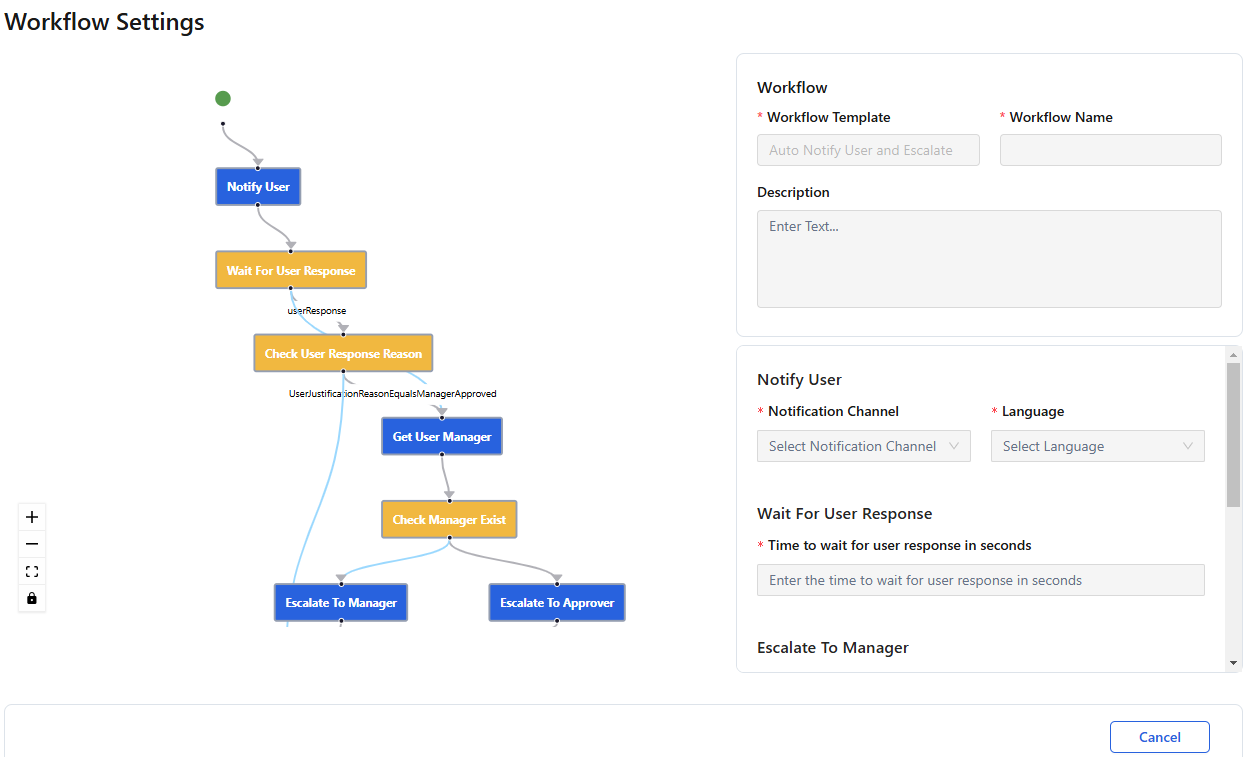
Task: Select the Wait For User Response node
Action: (x=291, y=270)
